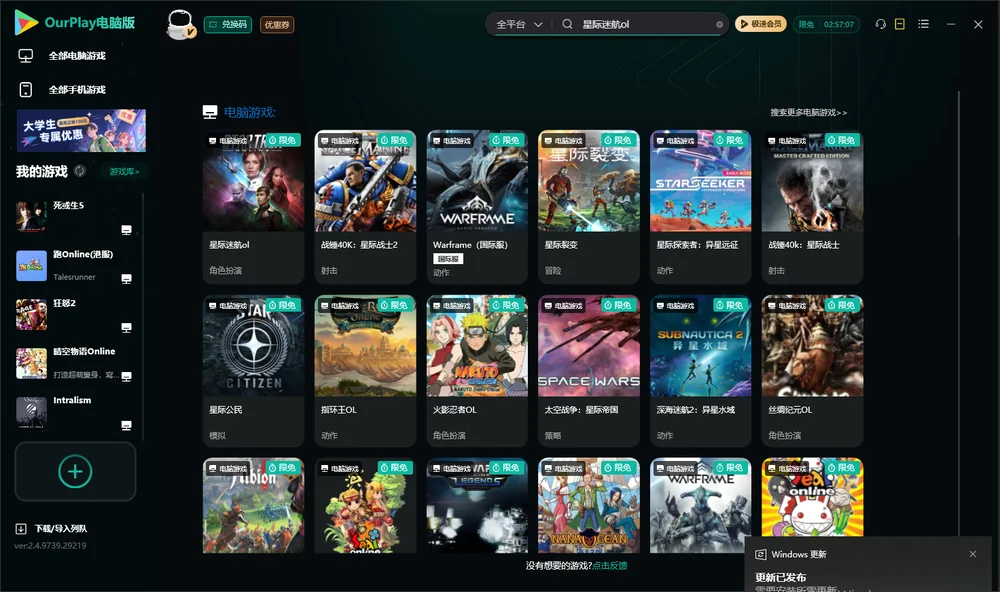Open the 深海迷航2: 异星水域 game card

[x=700, y=371]
